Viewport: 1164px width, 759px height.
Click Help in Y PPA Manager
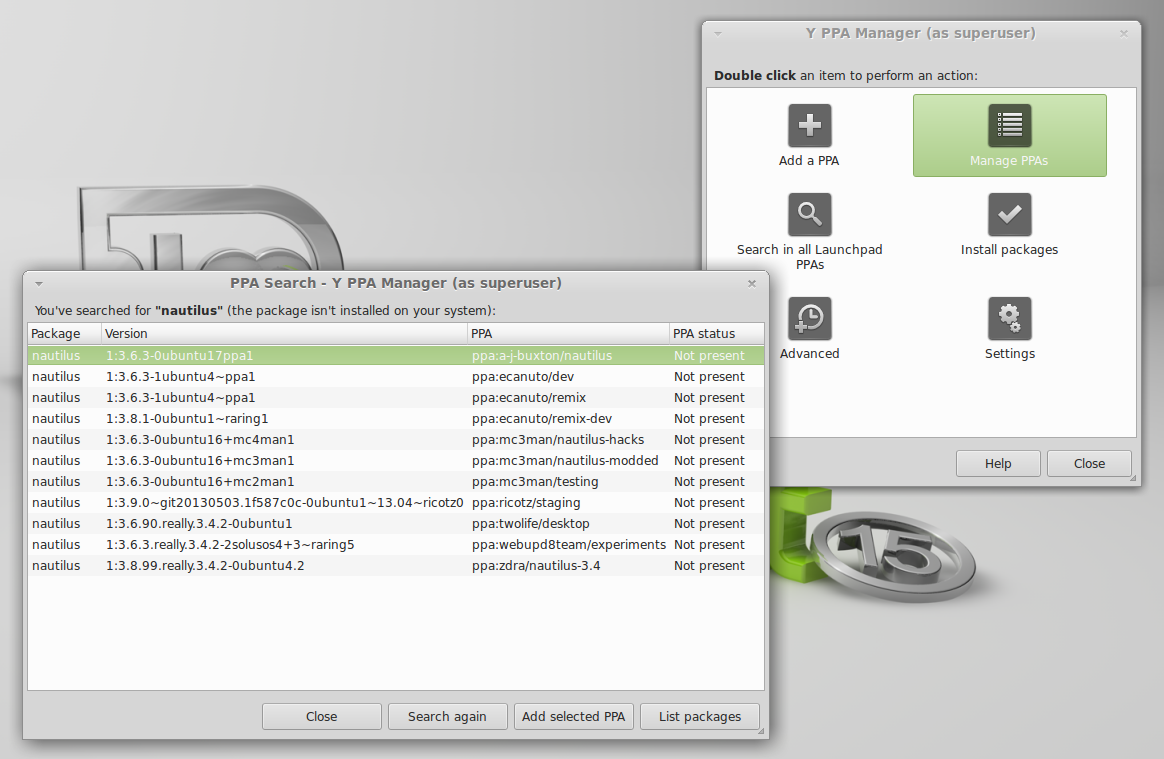[x=998, y=463]
